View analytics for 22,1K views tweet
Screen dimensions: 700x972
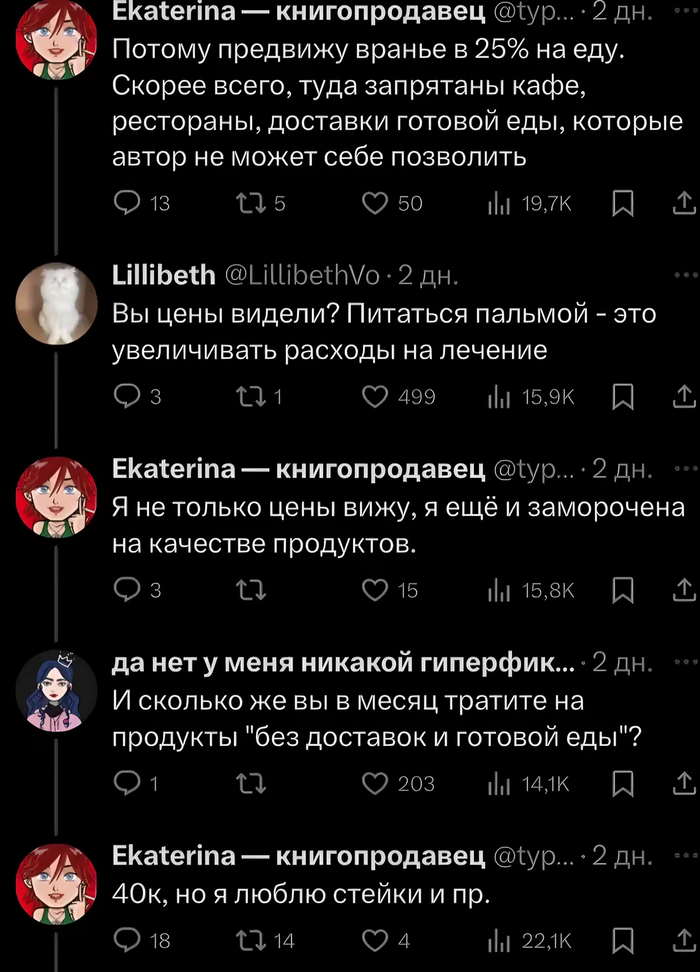(x=529, y=940)
